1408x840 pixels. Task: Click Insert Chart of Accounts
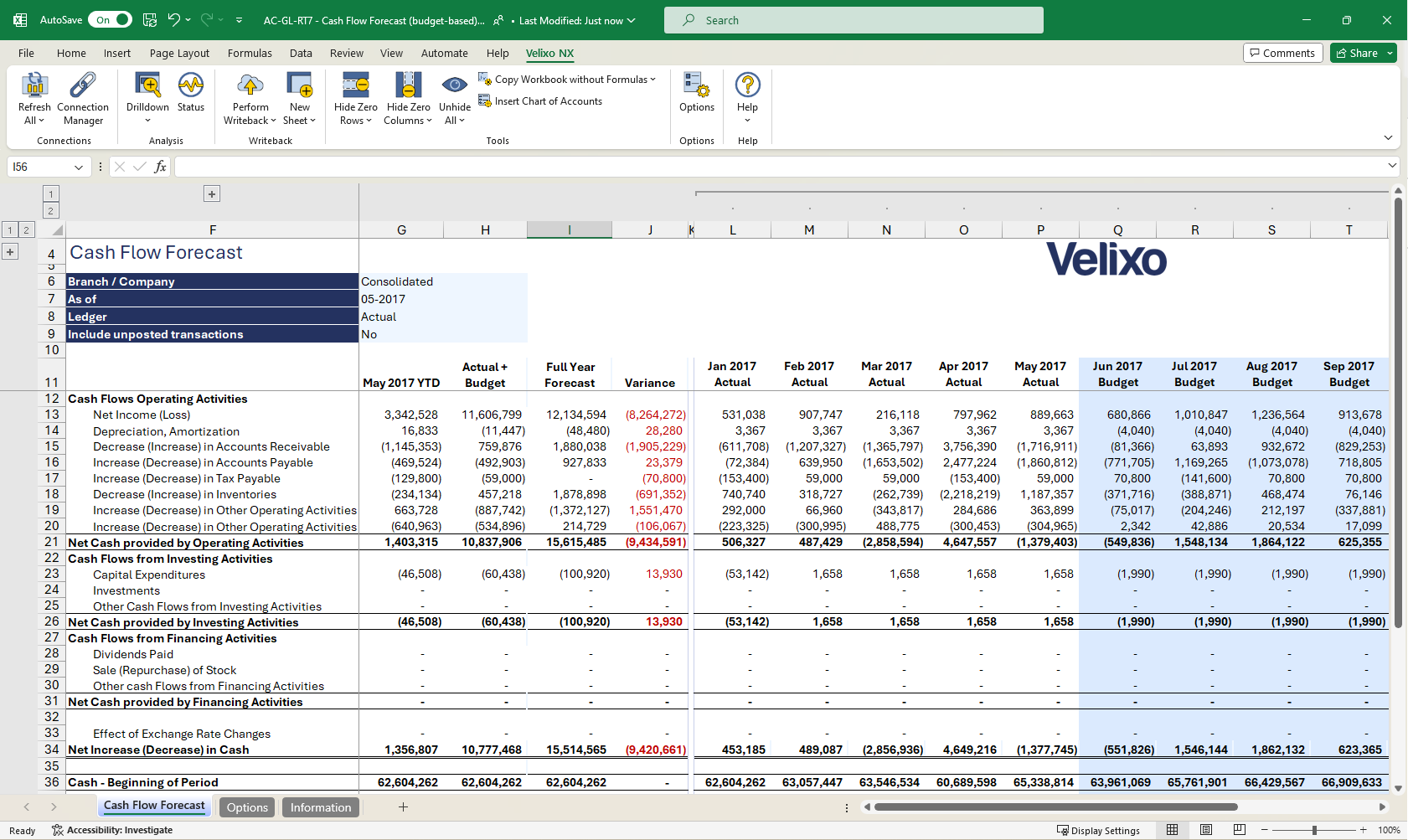540,101
